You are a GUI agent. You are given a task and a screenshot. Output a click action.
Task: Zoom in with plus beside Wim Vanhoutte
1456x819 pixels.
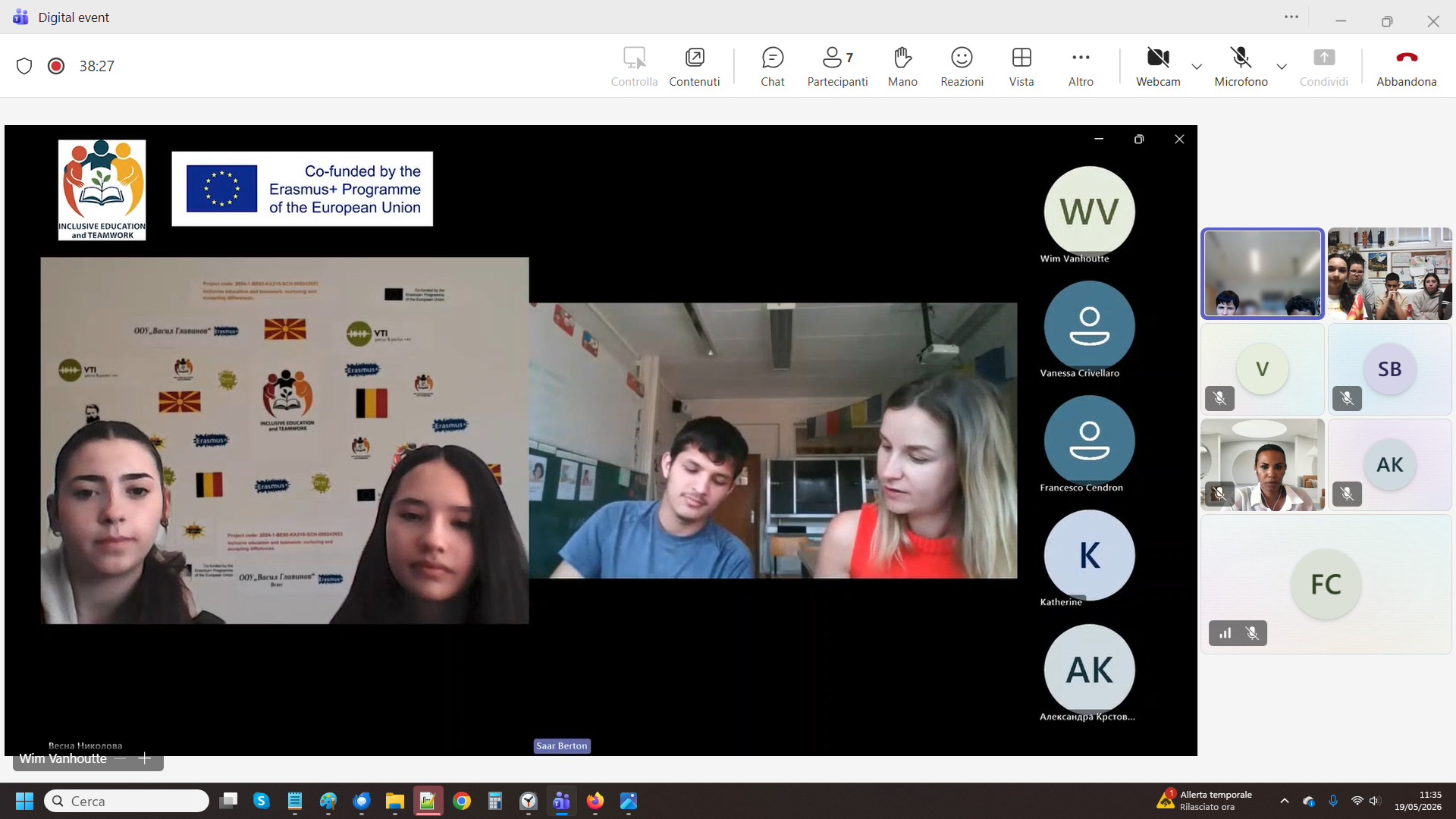(145, 758)
